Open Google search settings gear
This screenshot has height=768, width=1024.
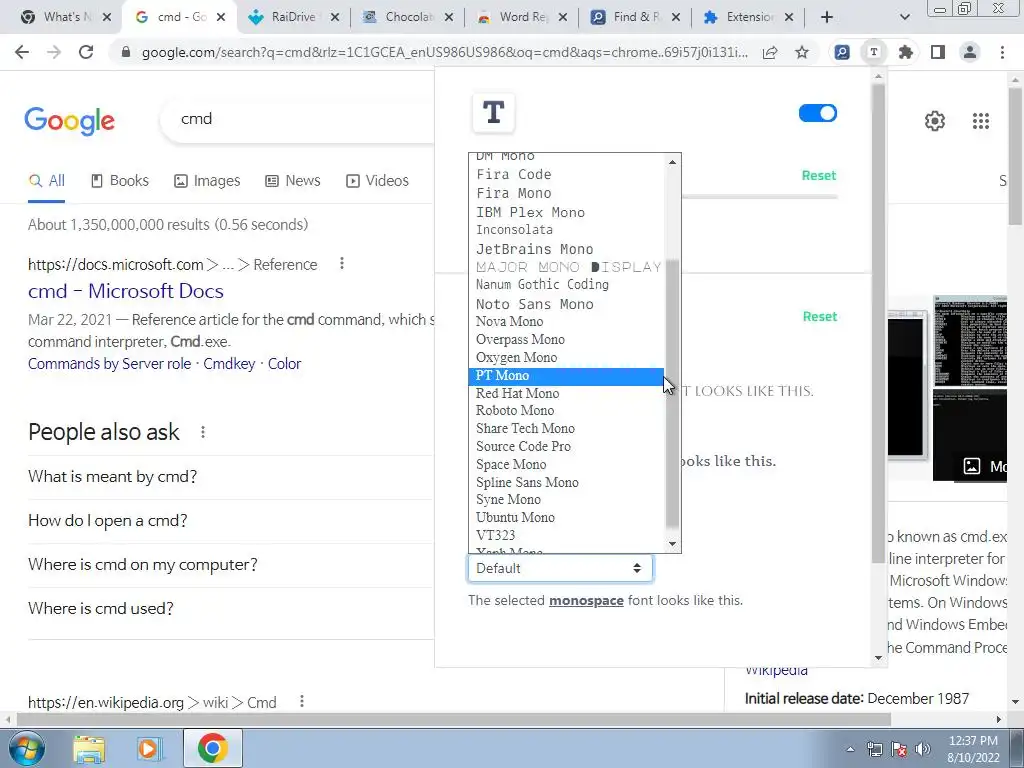pyautogui.click(x=935, y=121)
